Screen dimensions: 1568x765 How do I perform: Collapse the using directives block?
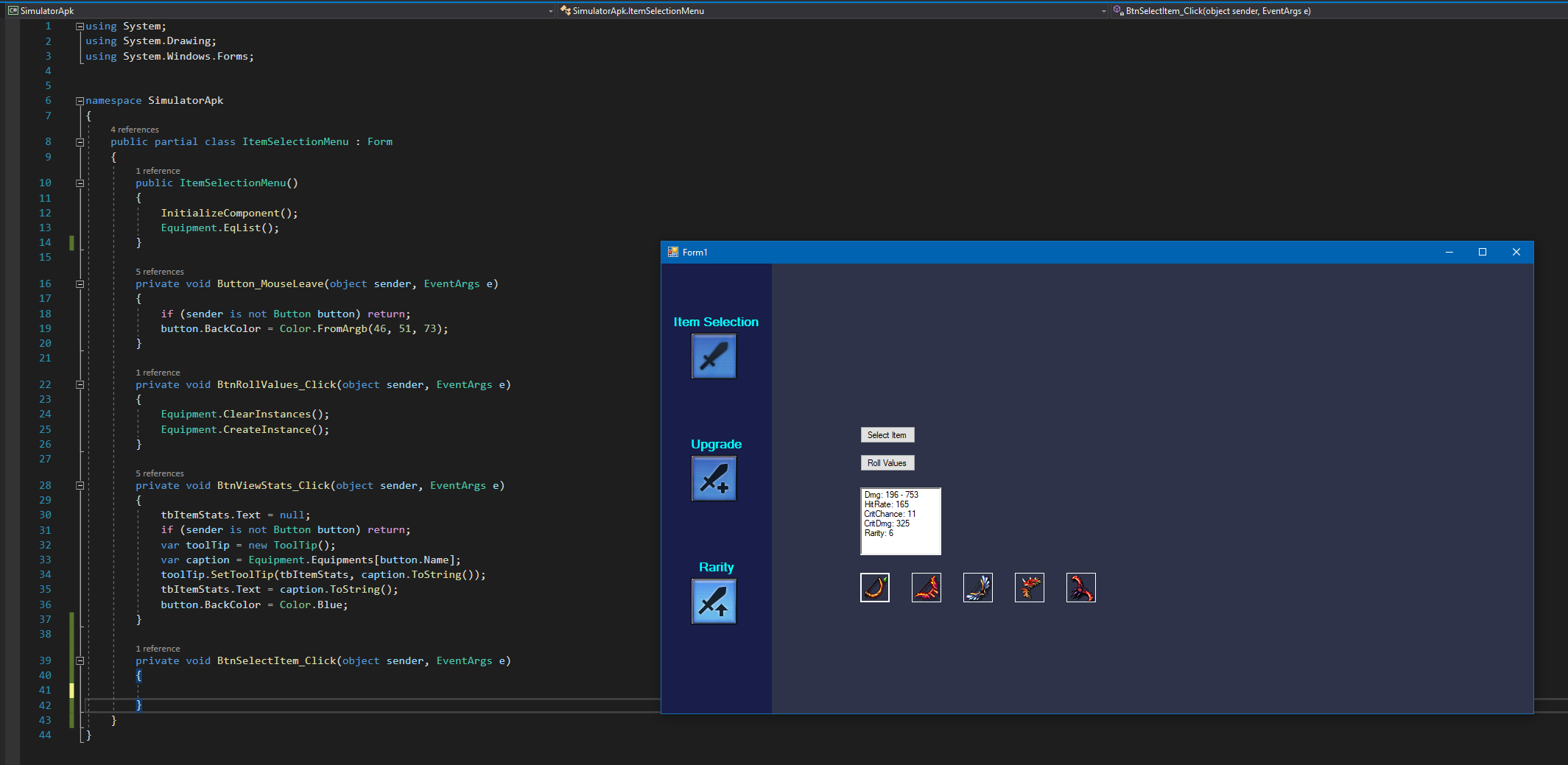[80, 27]
